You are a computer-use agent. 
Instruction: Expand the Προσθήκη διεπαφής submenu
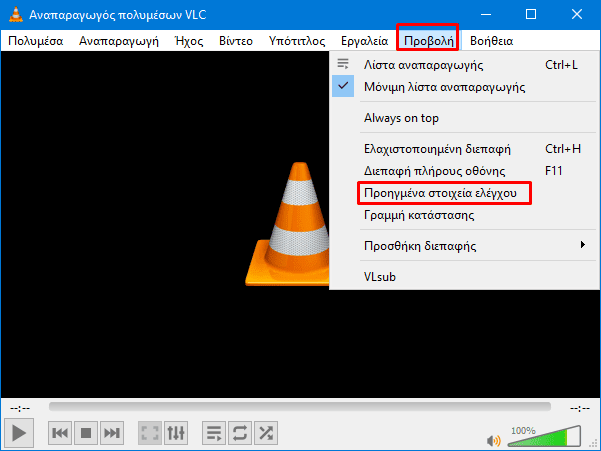(465, 246)
